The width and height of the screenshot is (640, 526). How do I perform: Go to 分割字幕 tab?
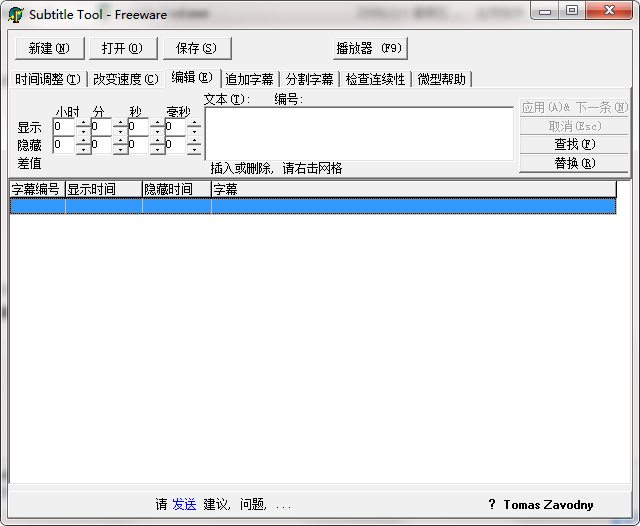coord(310,79)
